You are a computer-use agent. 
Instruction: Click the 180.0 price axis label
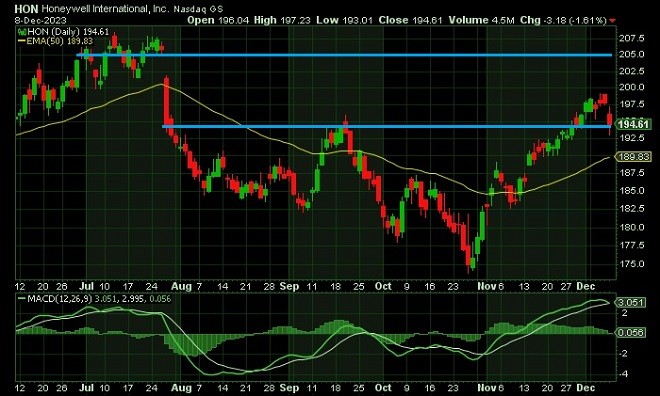(x=631, y=227)
